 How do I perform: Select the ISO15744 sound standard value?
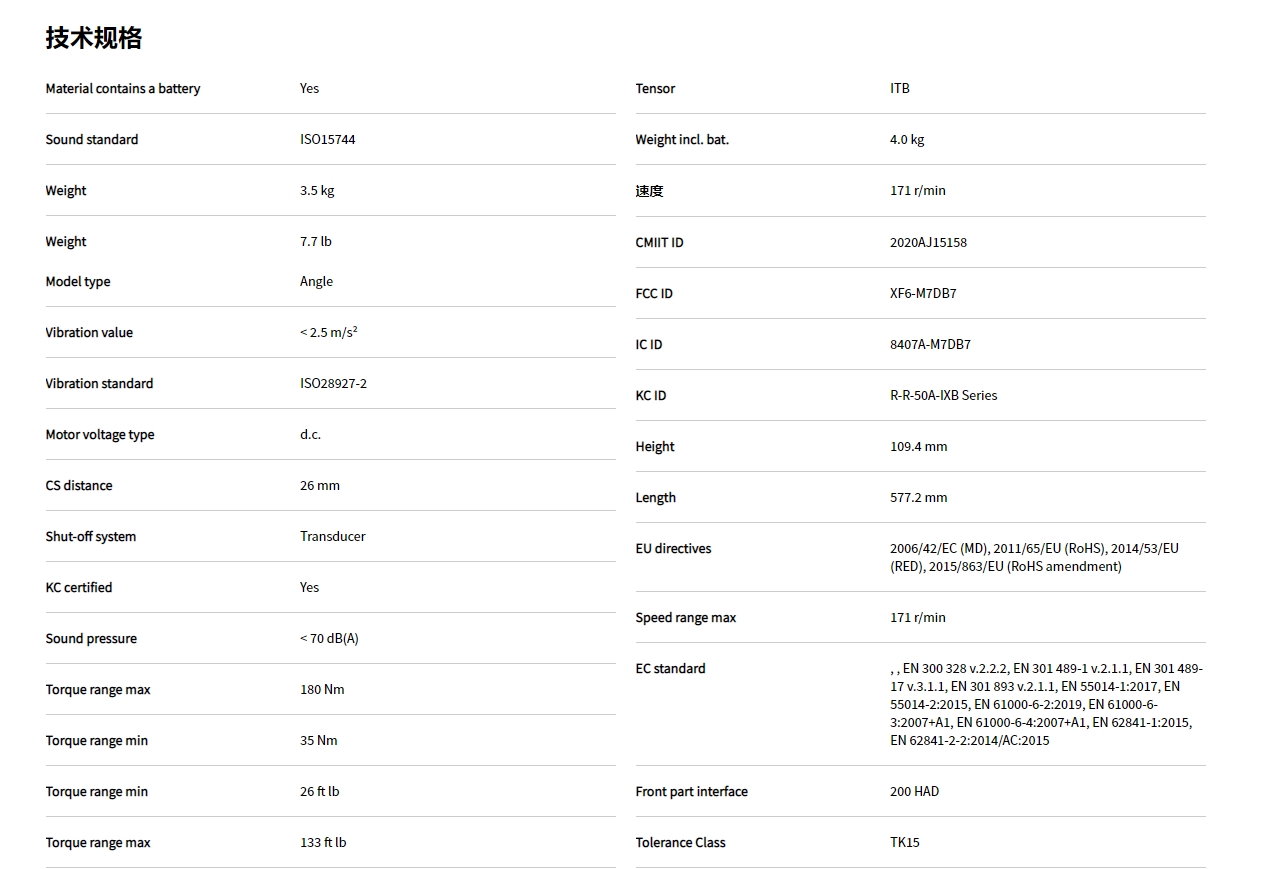click(327, 140)
